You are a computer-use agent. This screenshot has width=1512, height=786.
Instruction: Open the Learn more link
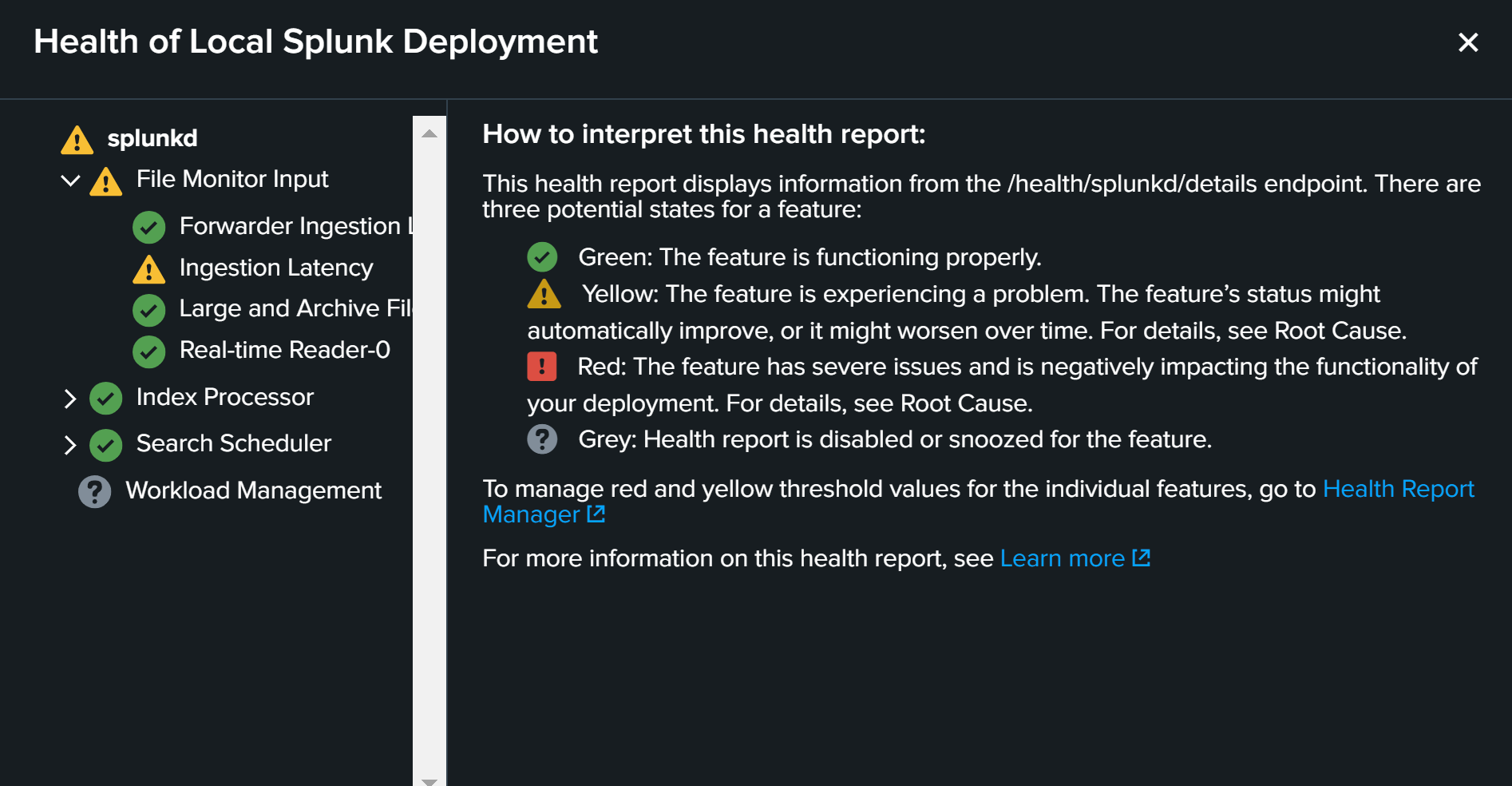pos(1064,558)
